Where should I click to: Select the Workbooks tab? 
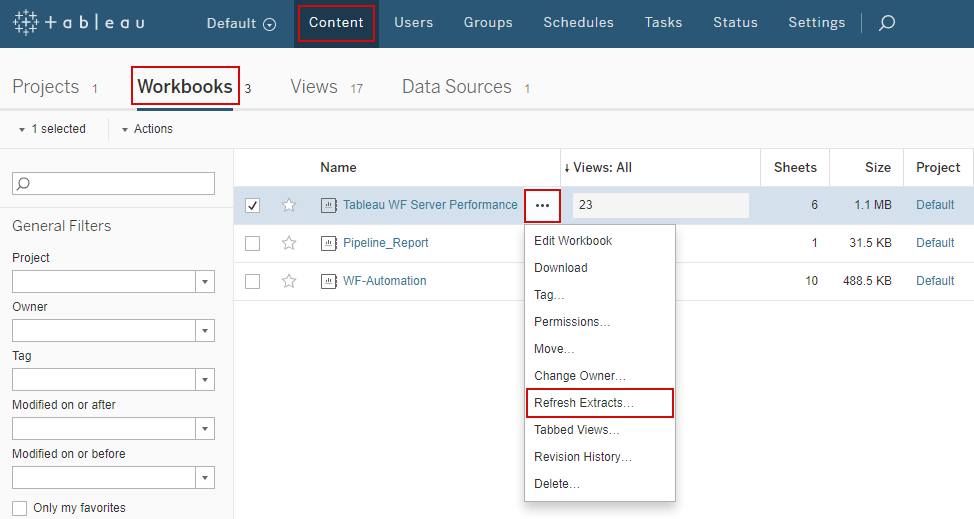[185, 86]
